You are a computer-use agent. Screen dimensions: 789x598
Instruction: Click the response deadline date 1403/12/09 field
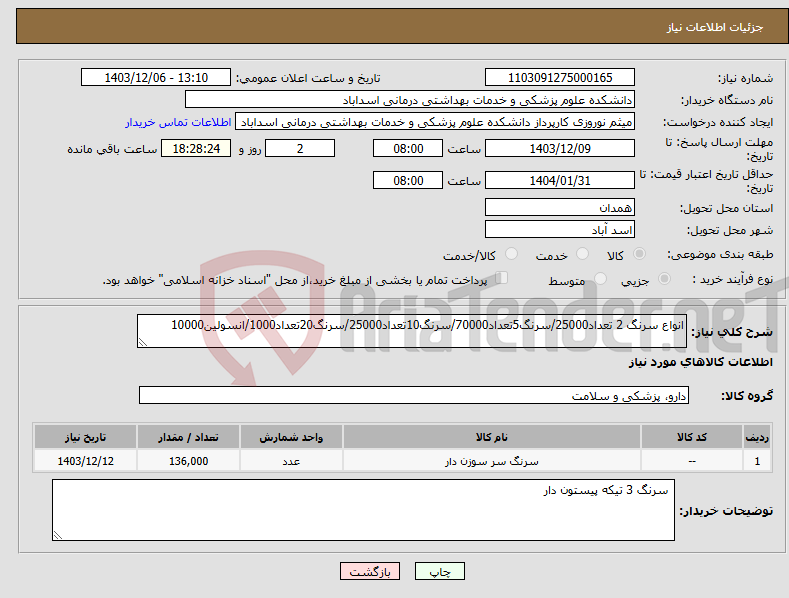pos(560,148)
